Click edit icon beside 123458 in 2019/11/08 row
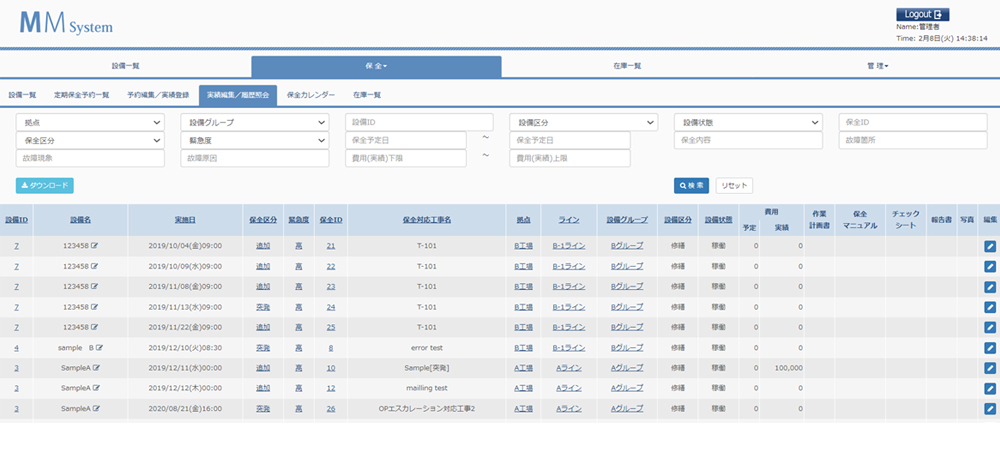 point(95,286)
